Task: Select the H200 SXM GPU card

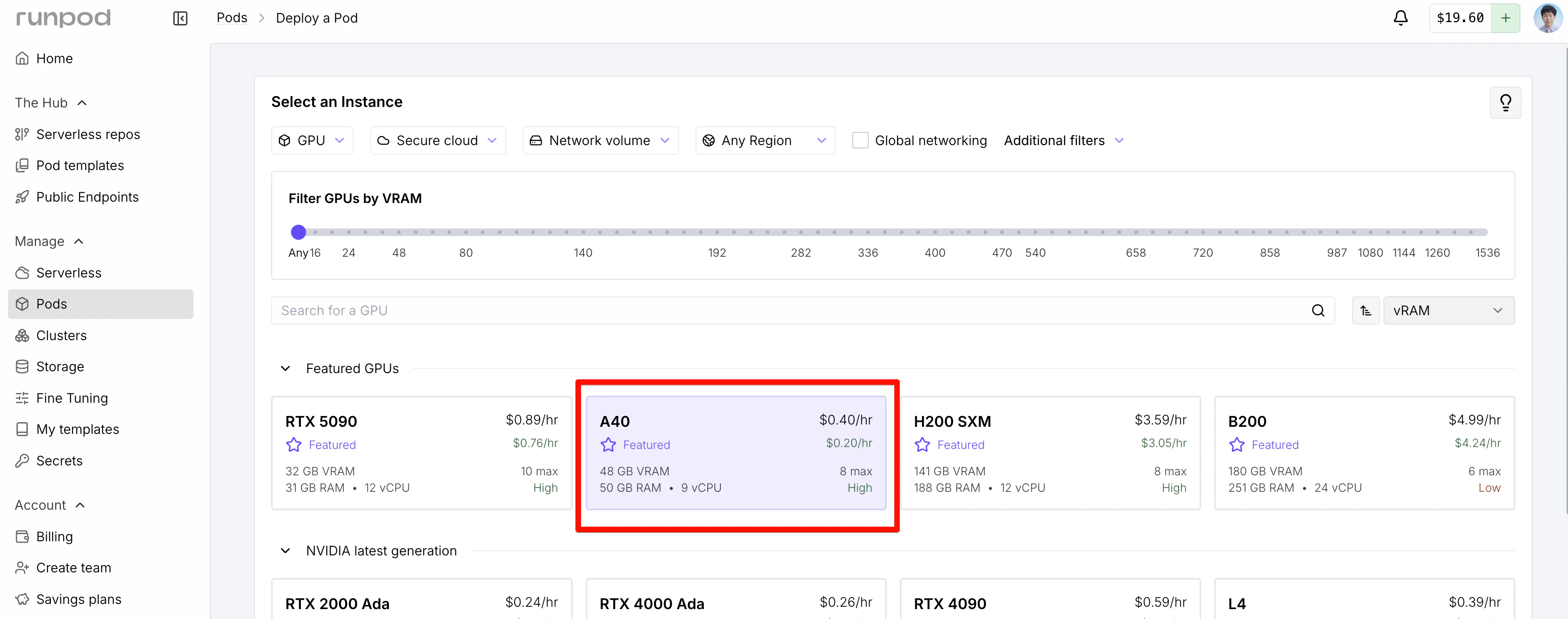Action: pyautogui.click(x=1050, y=453)
